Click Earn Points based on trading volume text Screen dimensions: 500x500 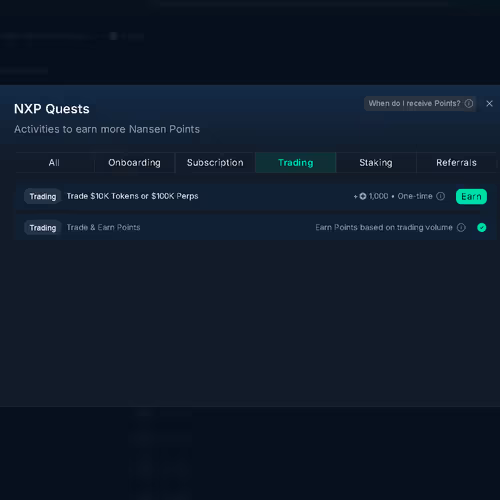pyautogui.click(x=384, y=228)
